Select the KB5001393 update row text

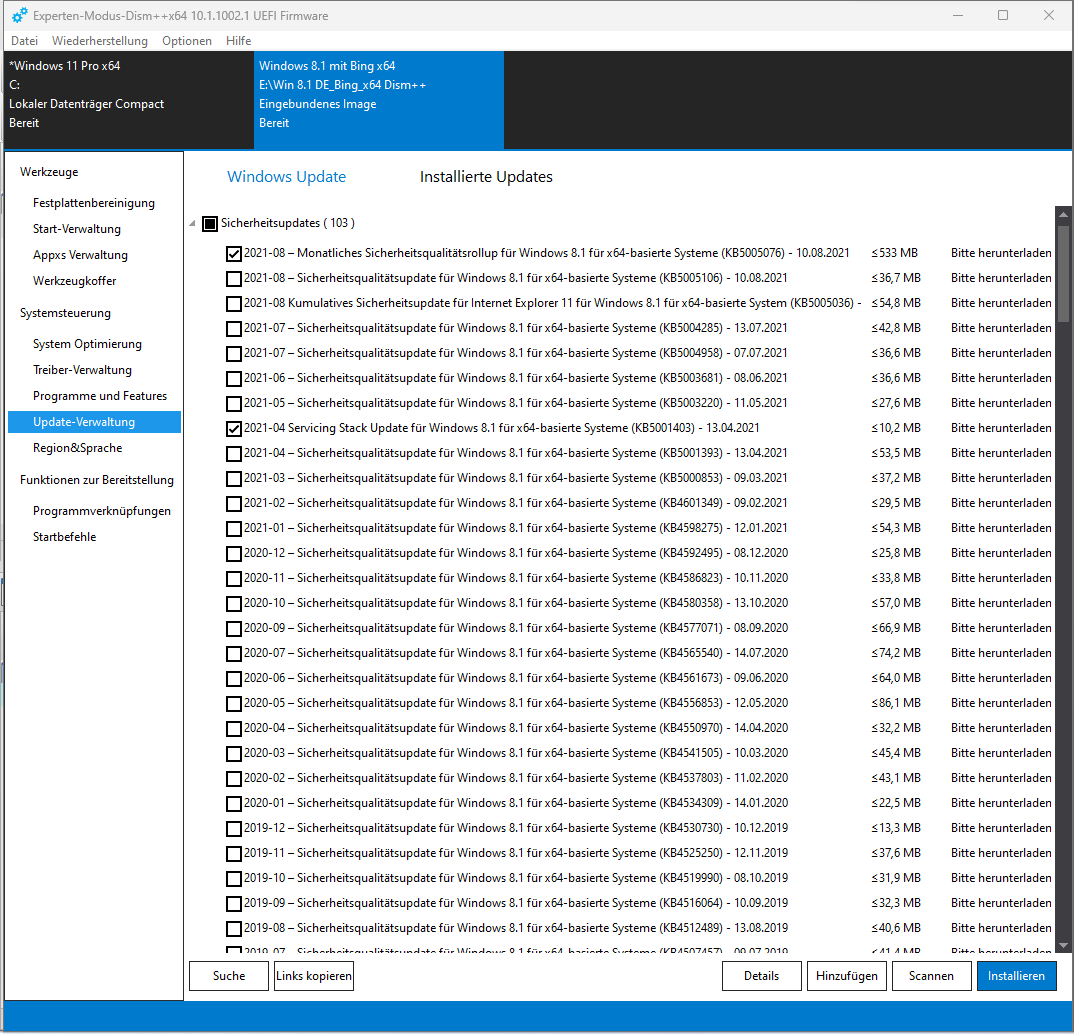click(x=516, y=453)
